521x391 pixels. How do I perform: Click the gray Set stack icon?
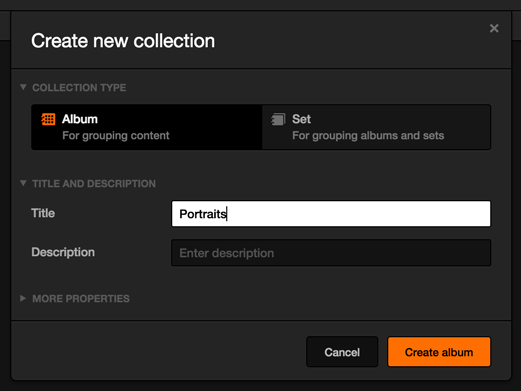click(278, 119)
